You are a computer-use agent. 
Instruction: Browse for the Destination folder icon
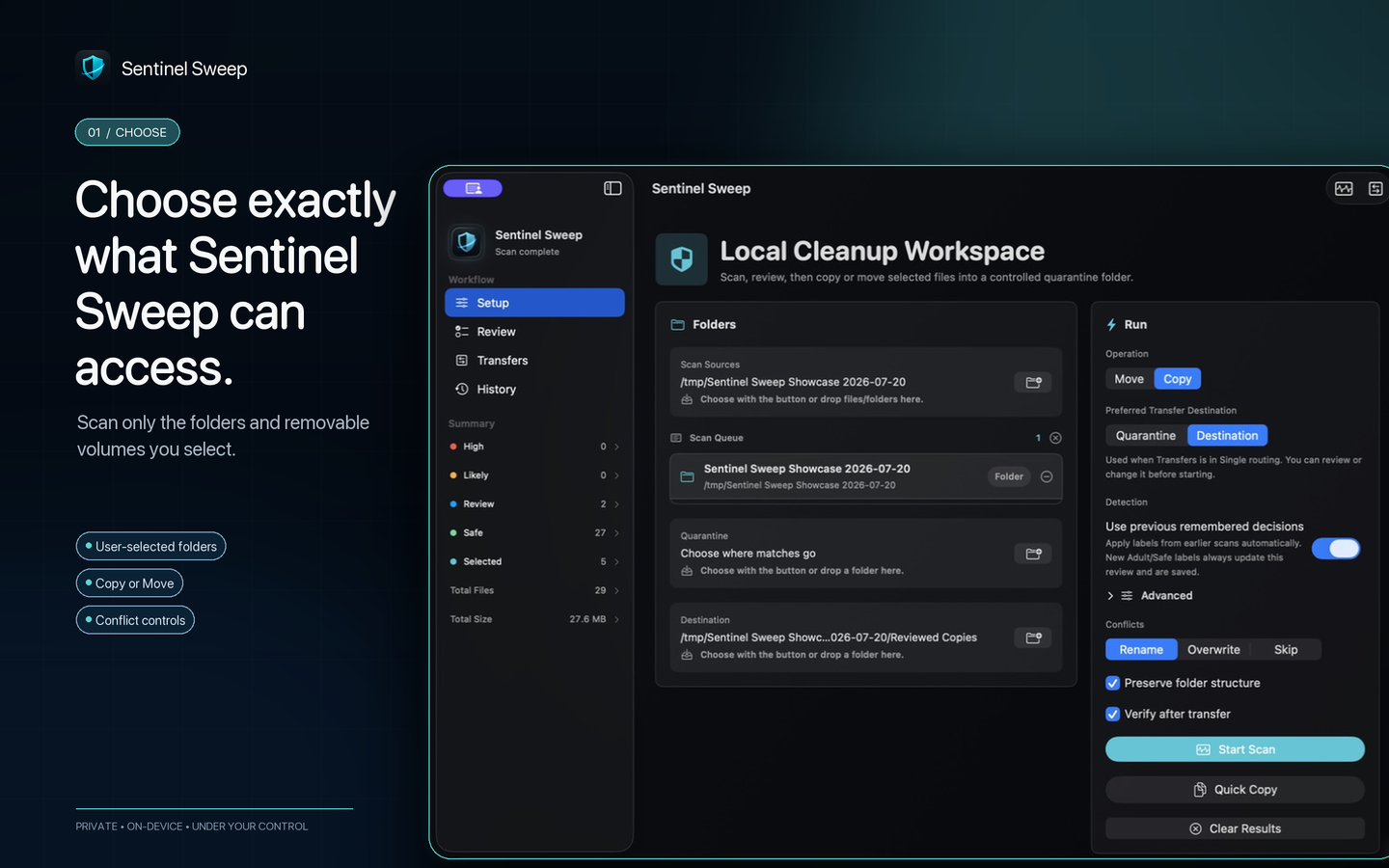[1033, 637]
